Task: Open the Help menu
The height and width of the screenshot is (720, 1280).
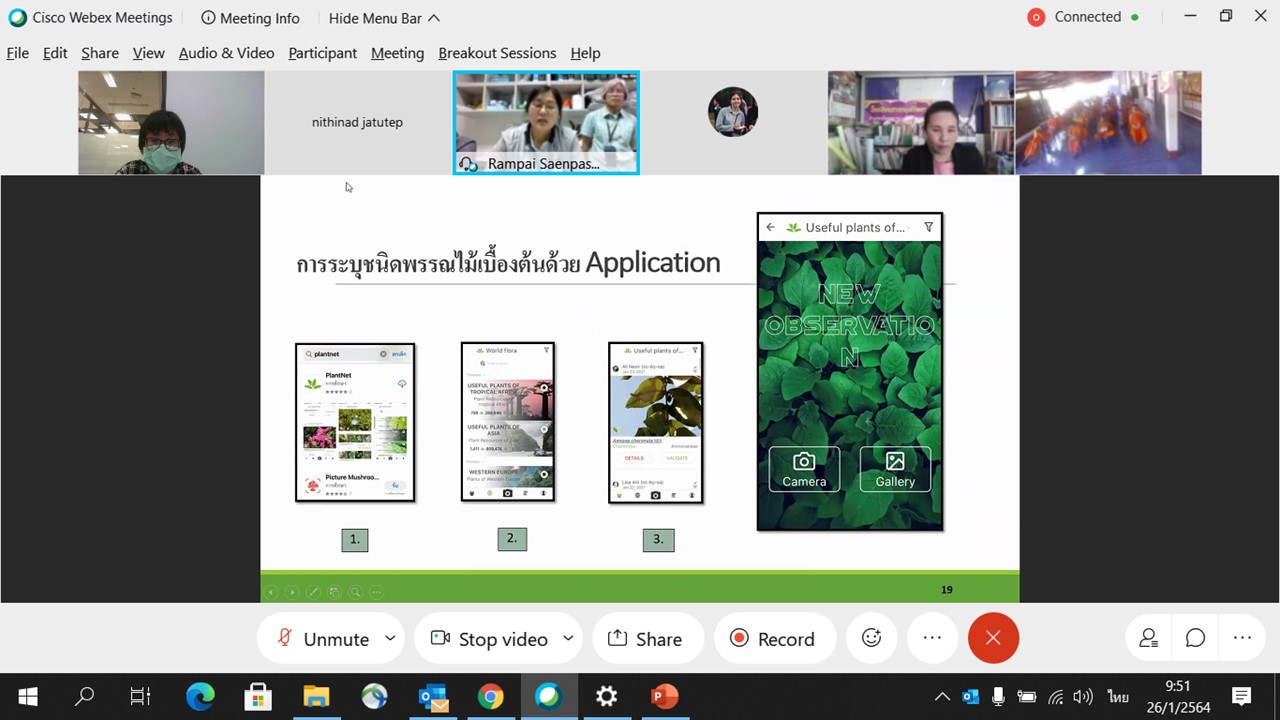Action: click(585, 53)
